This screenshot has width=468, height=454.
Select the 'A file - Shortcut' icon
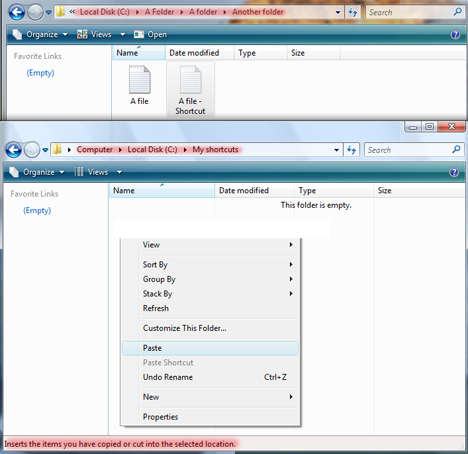click(x=190, y=90)
